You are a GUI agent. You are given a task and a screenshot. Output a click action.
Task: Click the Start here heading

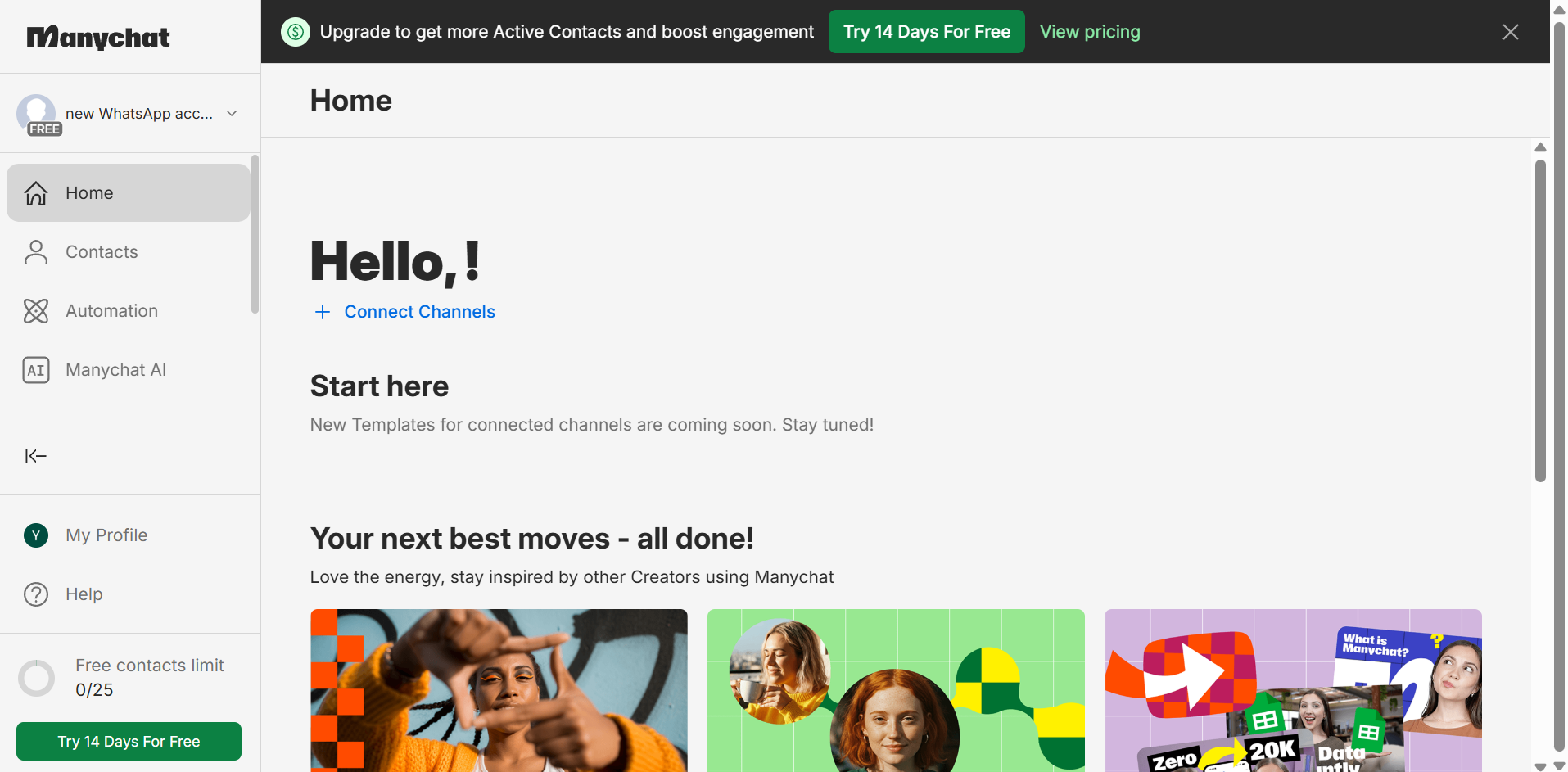click(379, 386)
